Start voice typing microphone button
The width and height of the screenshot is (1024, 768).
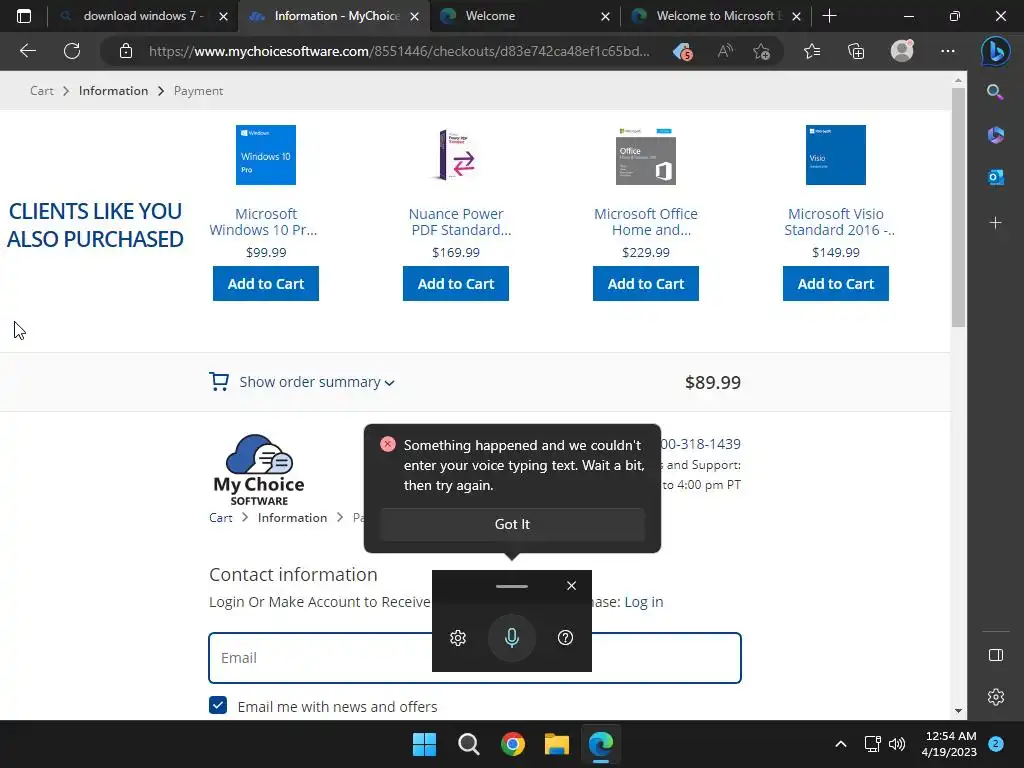click(512, 638)
